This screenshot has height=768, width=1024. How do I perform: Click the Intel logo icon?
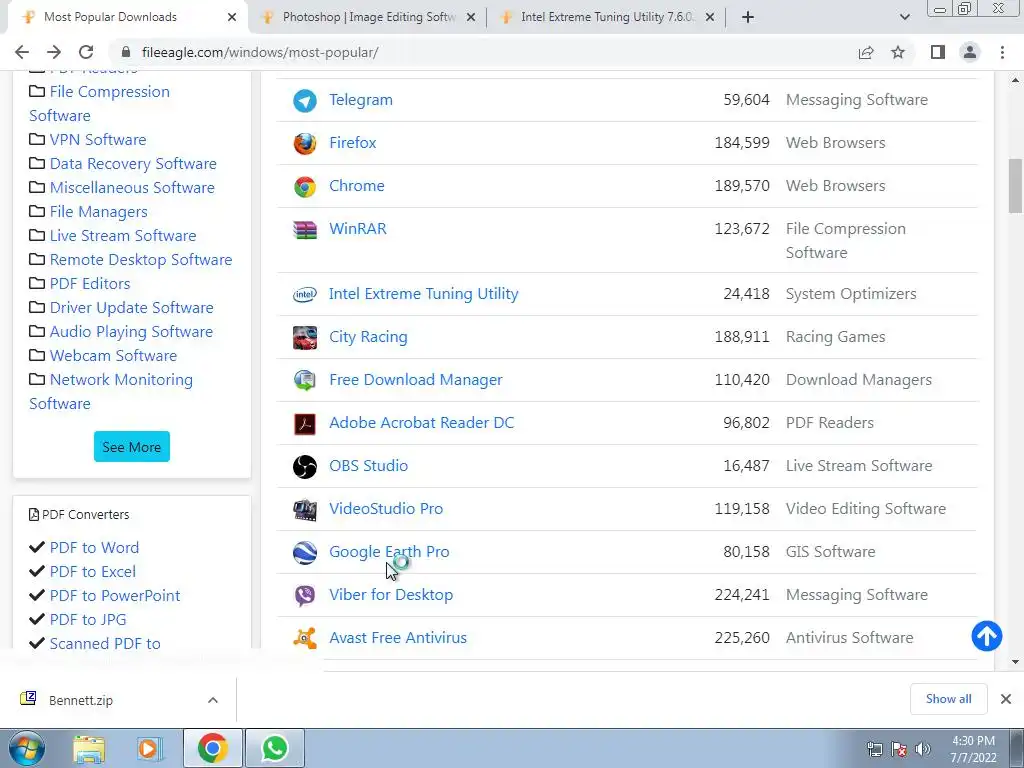coord(304,295)
